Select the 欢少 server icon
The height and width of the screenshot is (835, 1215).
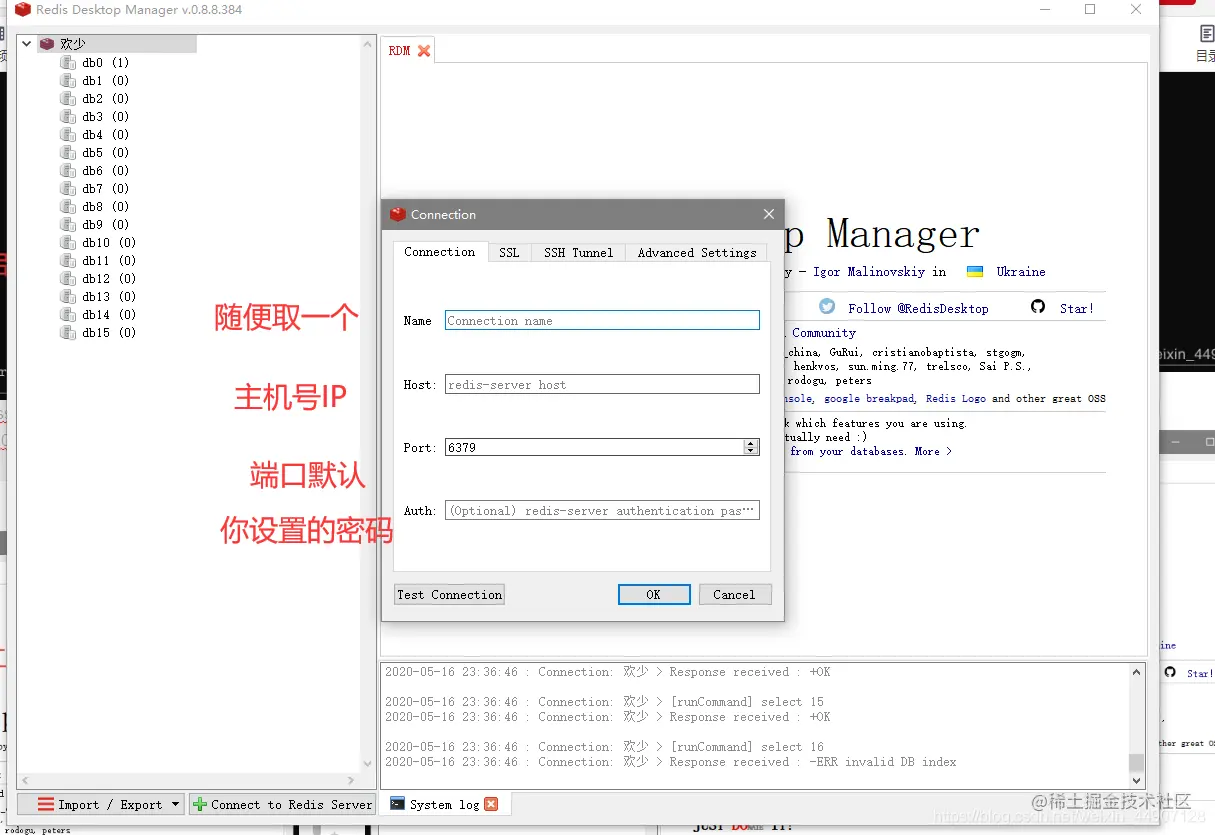pos(47,44)
